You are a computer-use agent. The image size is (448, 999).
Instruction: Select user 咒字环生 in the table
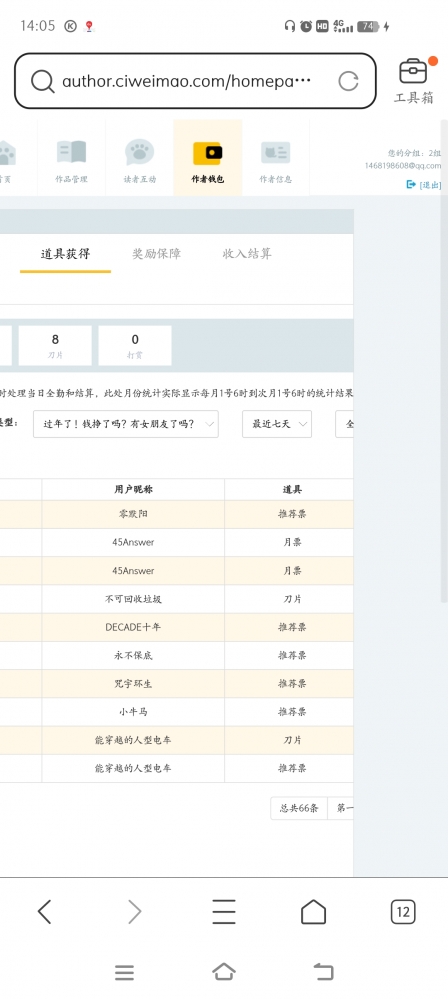tap(133, 684)
